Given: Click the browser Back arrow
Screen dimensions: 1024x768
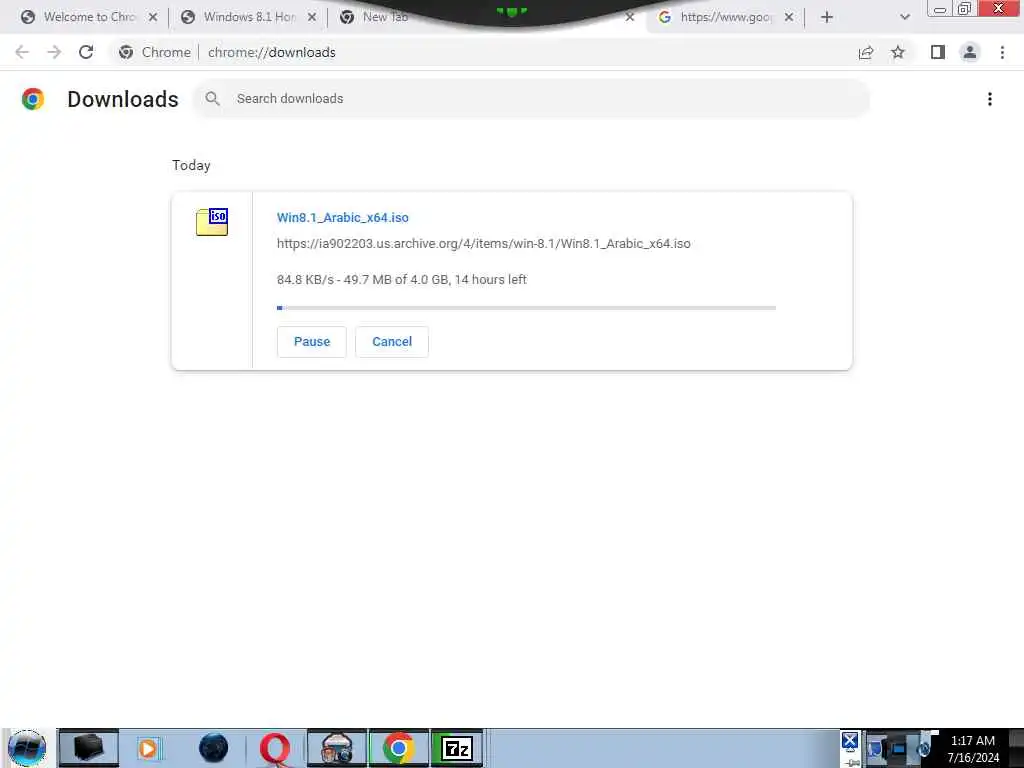Looking at the screenshot, I should [x=22, y=52].
